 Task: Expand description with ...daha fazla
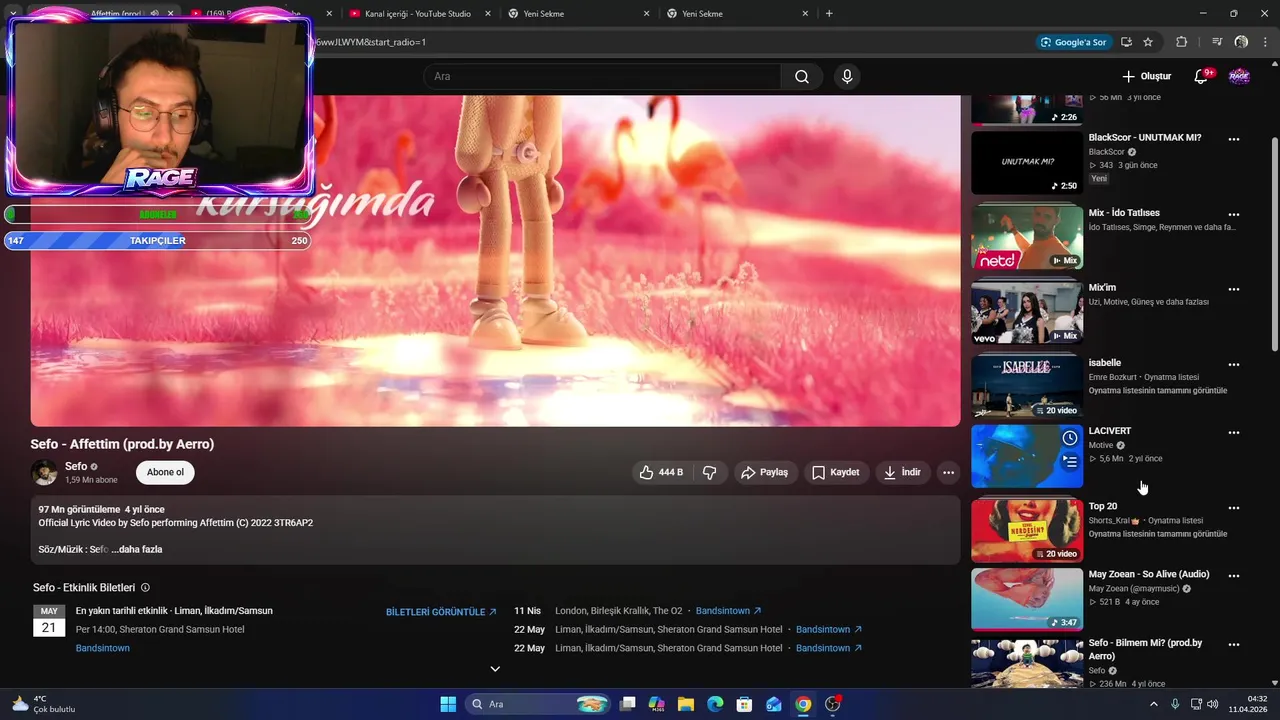(x=137, y=549)
